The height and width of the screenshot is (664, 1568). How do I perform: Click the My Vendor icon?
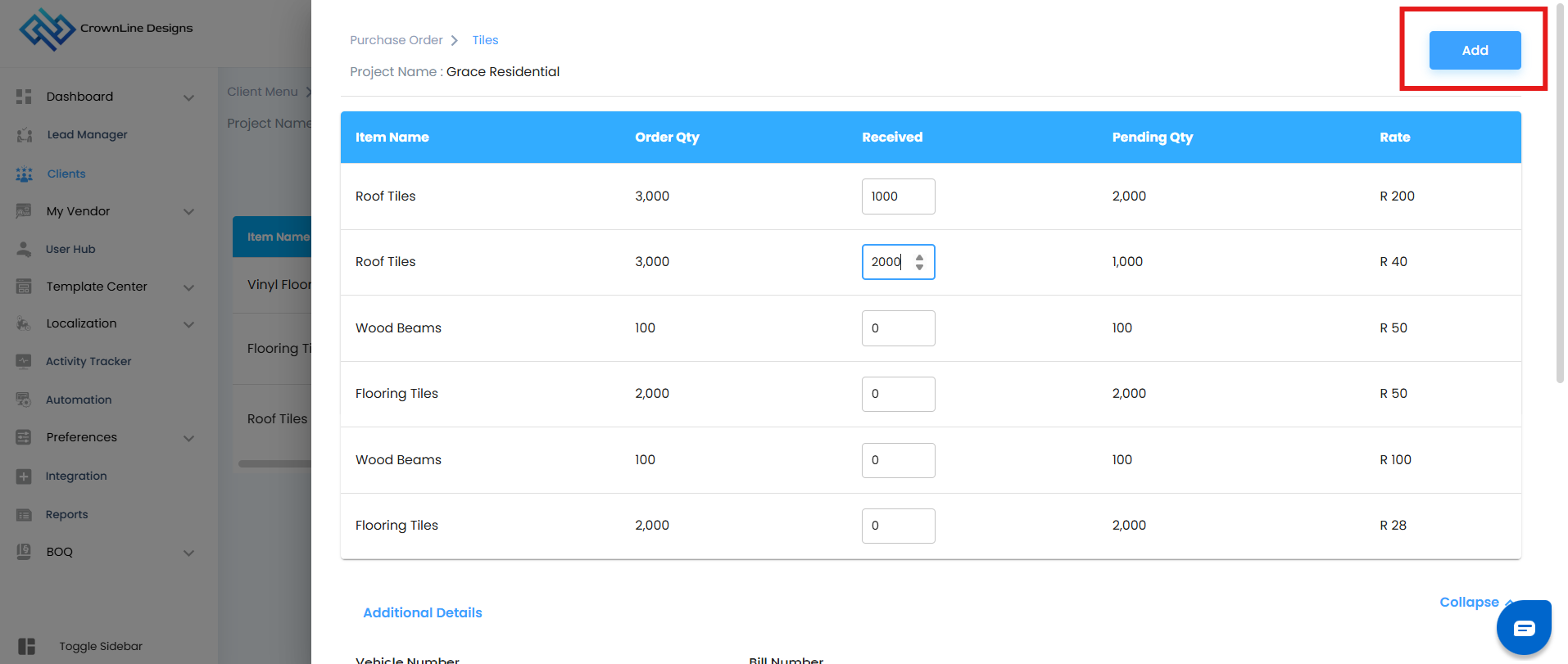point(24,211)
